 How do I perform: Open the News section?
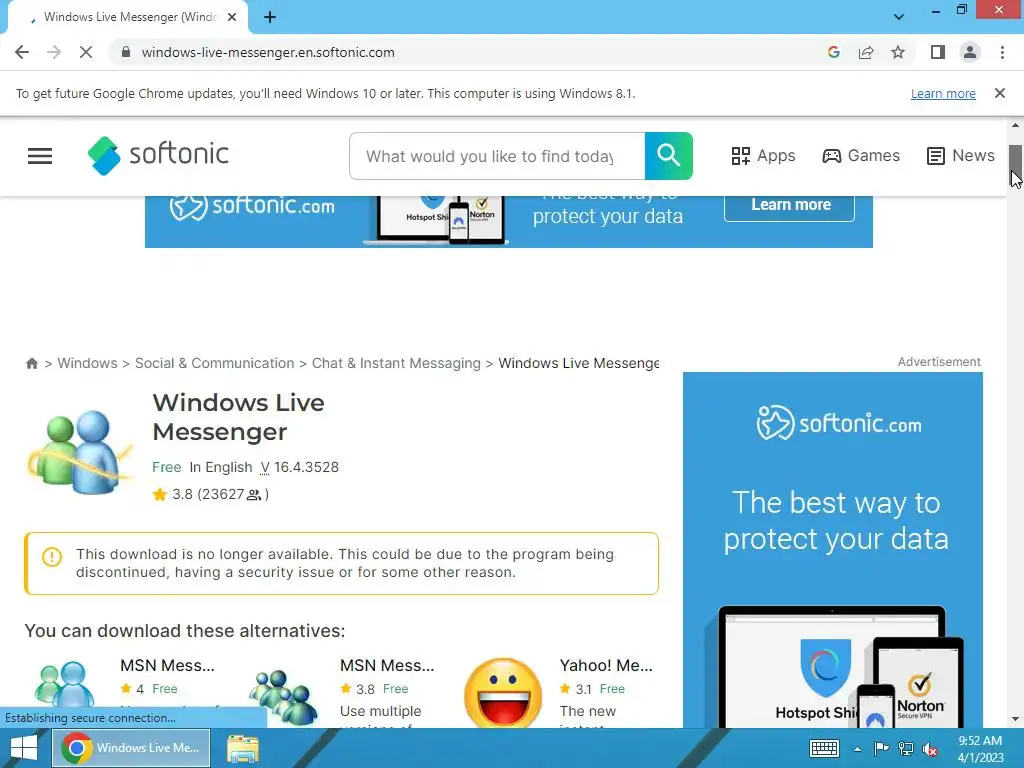tap(961, 155)
